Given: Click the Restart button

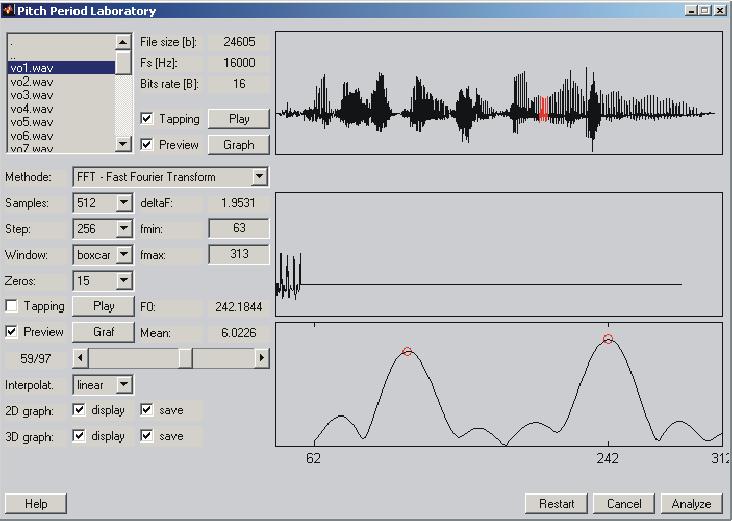Looking at the screenshot, I should point(556,504).
